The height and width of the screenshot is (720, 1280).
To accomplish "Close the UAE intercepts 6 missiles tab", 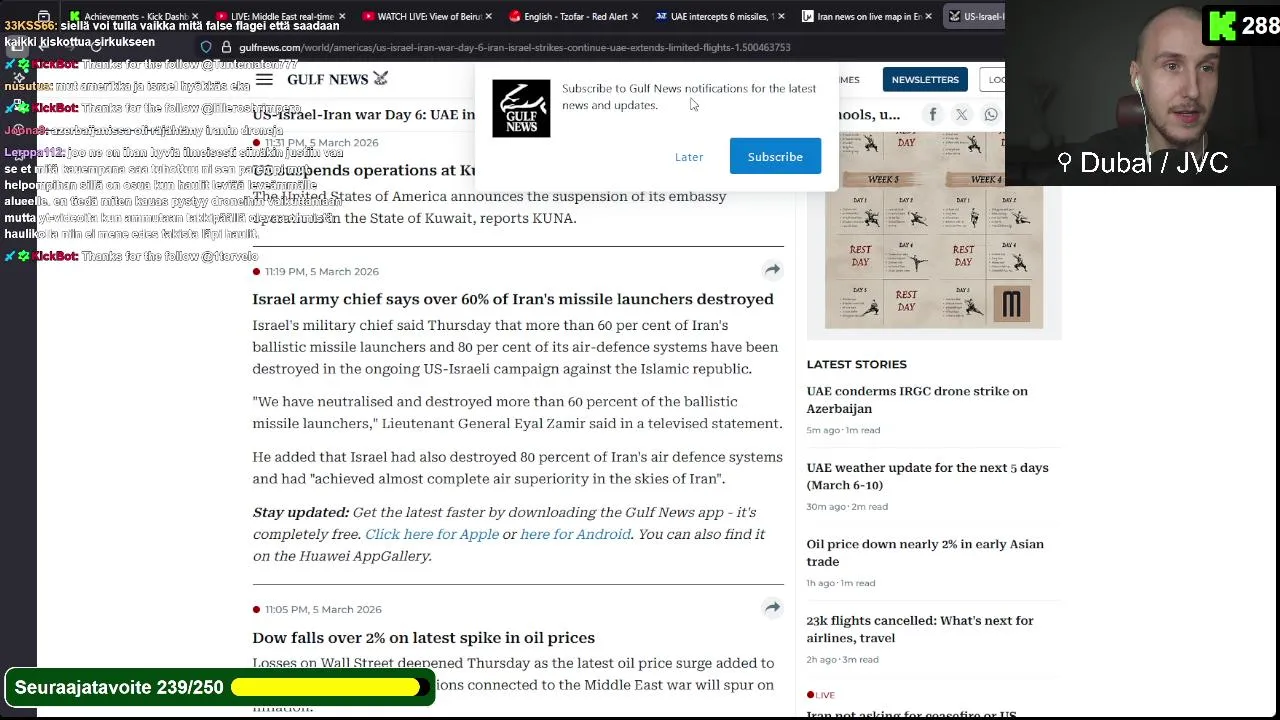I will point(781,16).
